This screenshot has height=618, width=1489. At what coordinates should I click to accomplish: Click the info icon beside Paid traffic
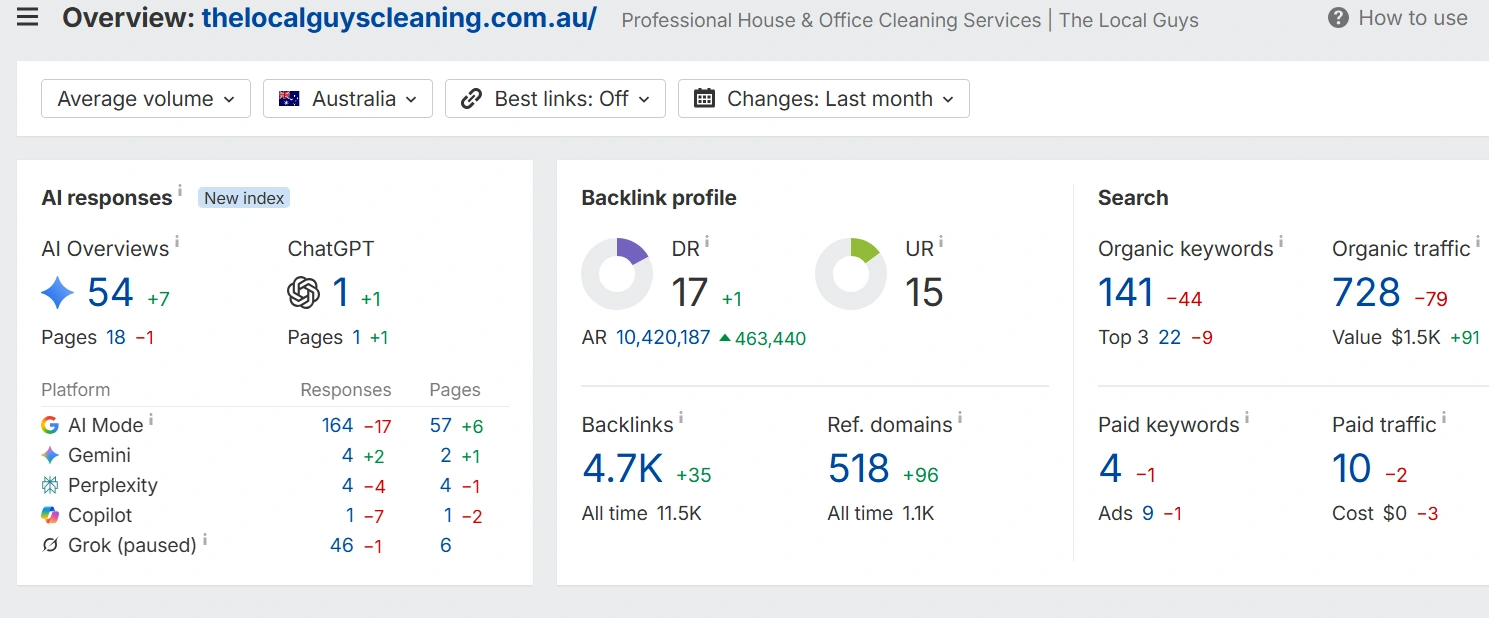[1444, 417]
